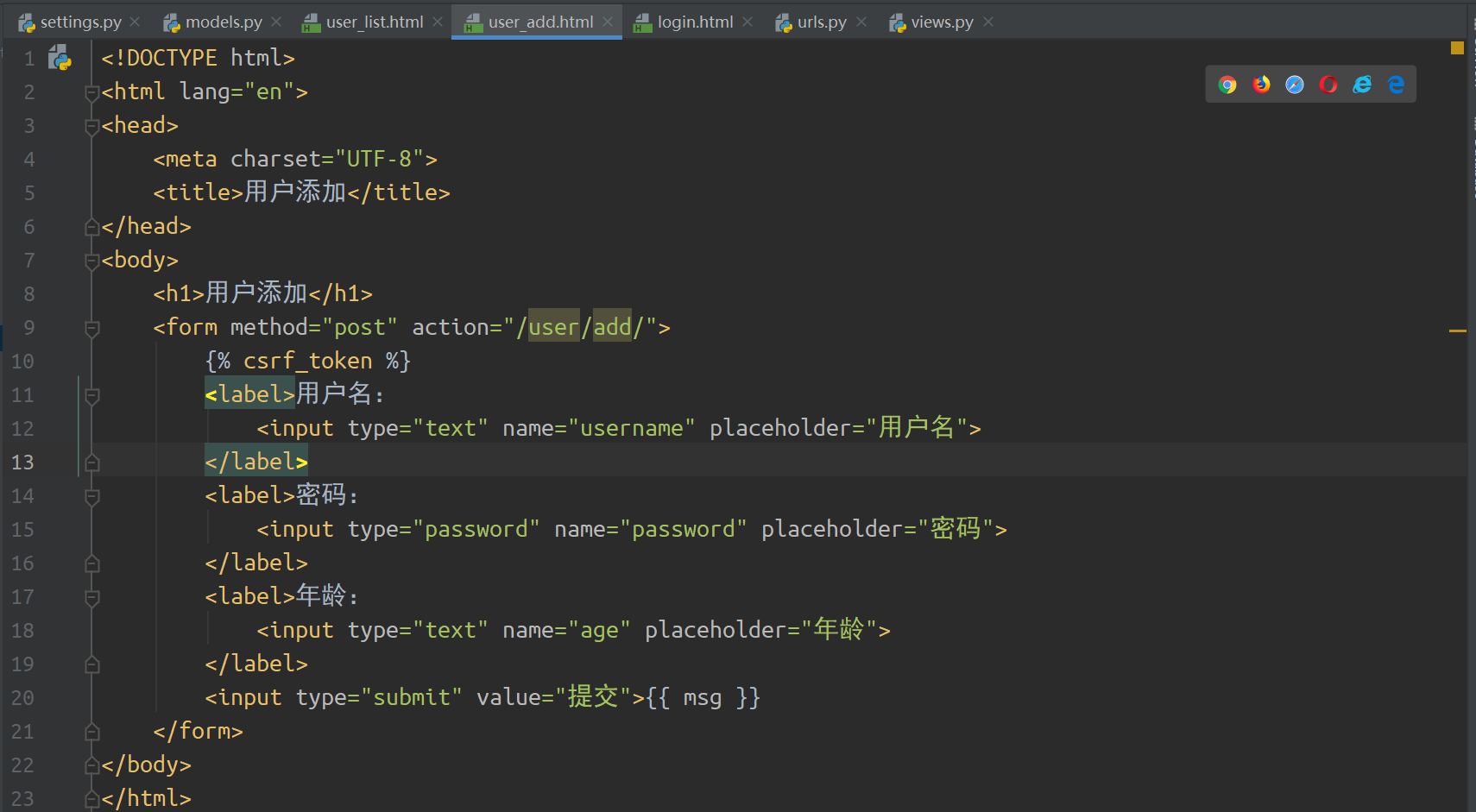Click line number 20 in the gutter
This screenshot has height=812, width=1476.
point(22,698)
